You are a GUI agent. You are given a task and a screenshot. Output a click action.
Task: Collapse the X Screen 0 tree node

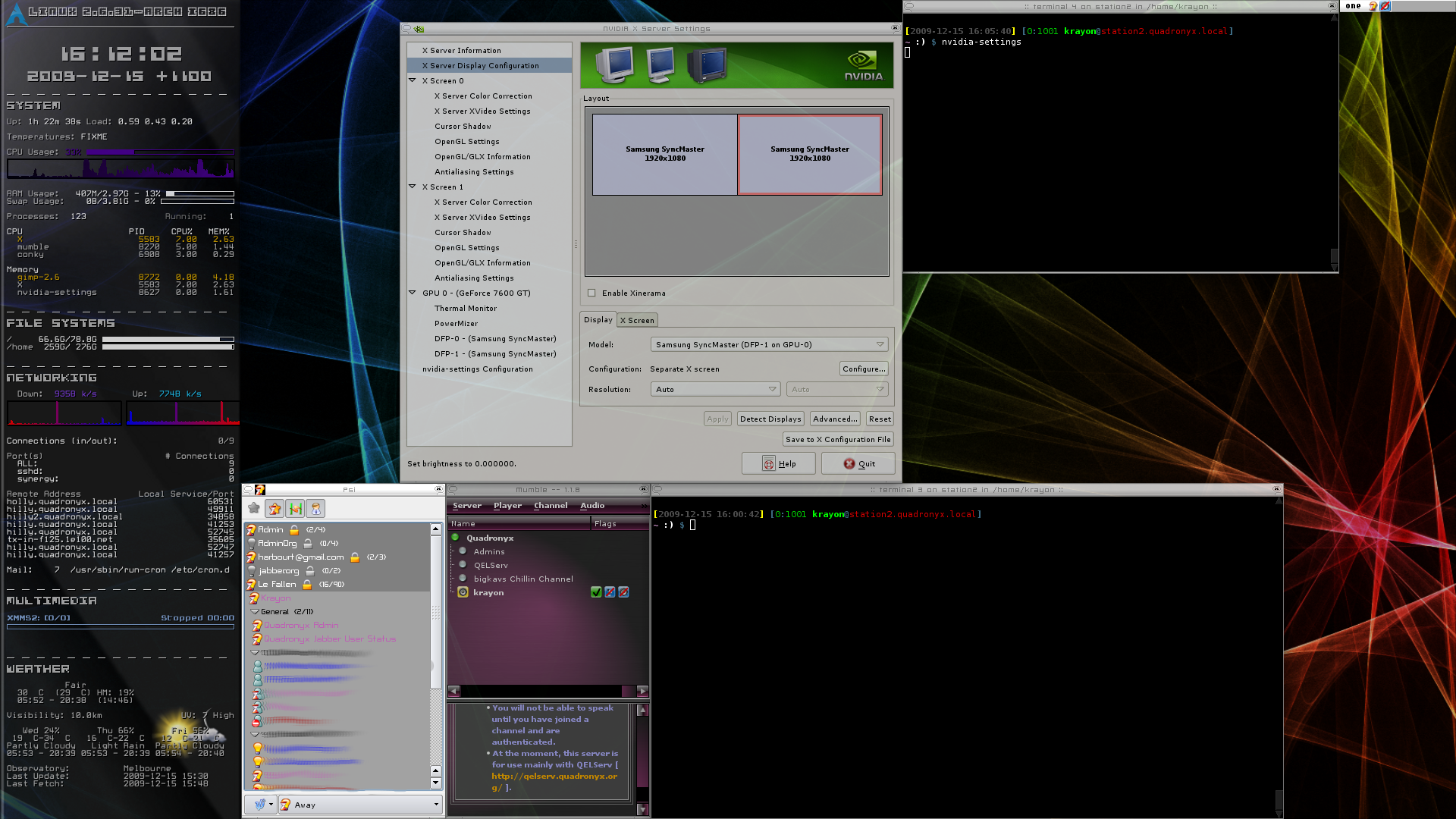point(413,80)
